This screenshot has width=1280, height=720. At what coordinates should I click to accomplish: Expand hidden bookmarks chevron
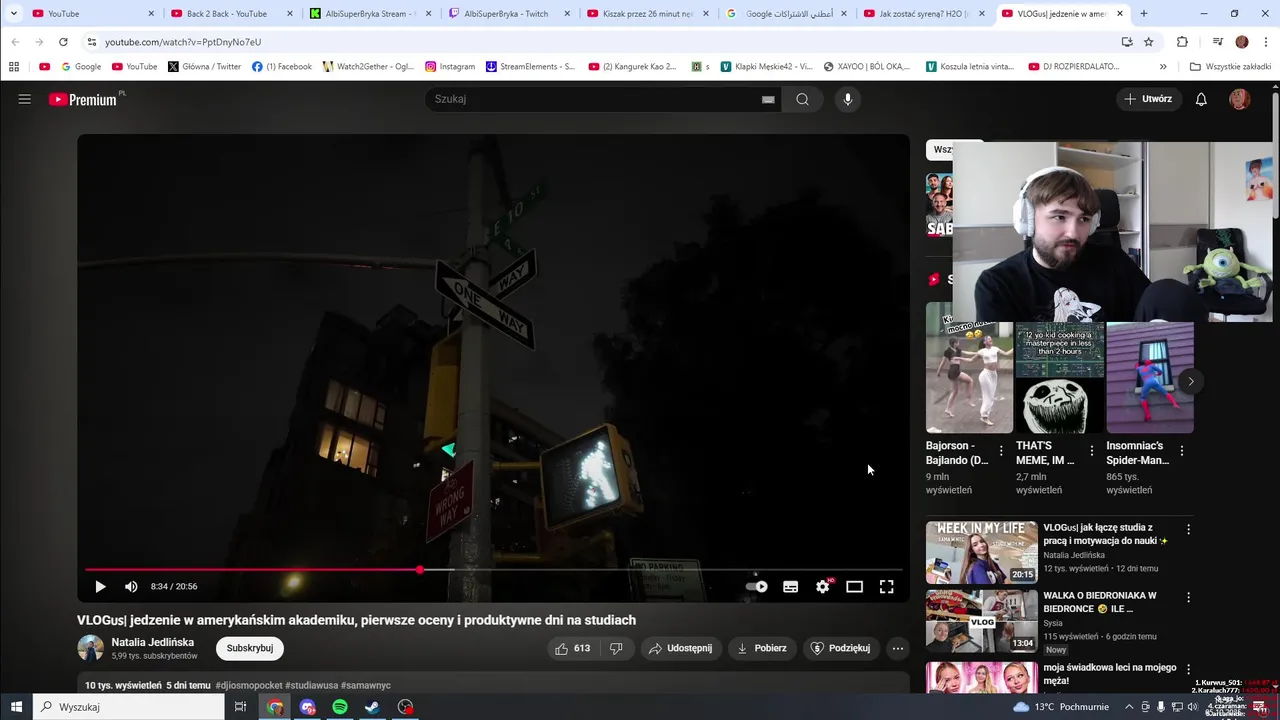coord(1163,67)
